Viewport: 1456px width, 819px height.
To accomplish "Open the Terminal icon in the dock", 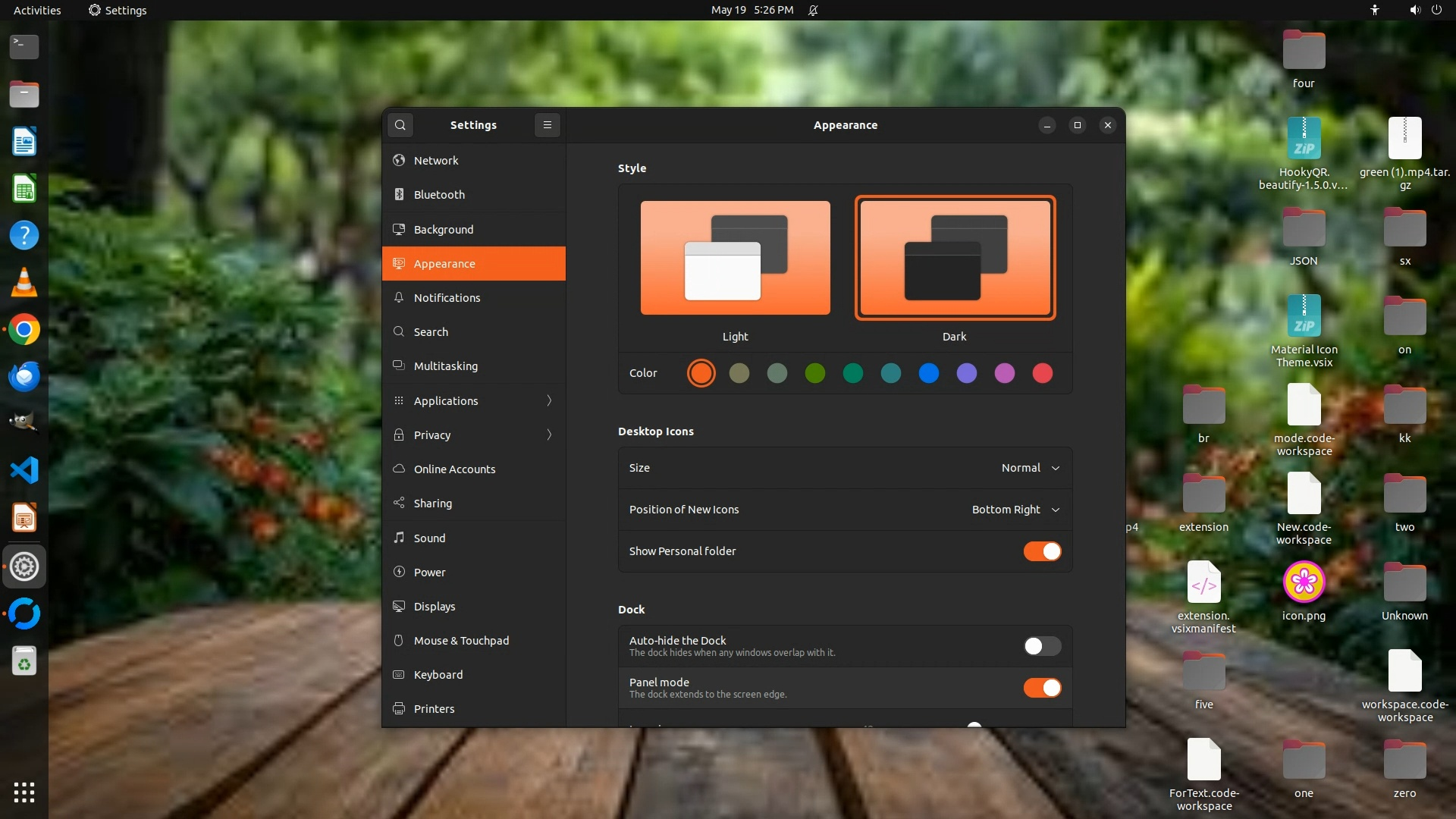I will click(24, 47).
